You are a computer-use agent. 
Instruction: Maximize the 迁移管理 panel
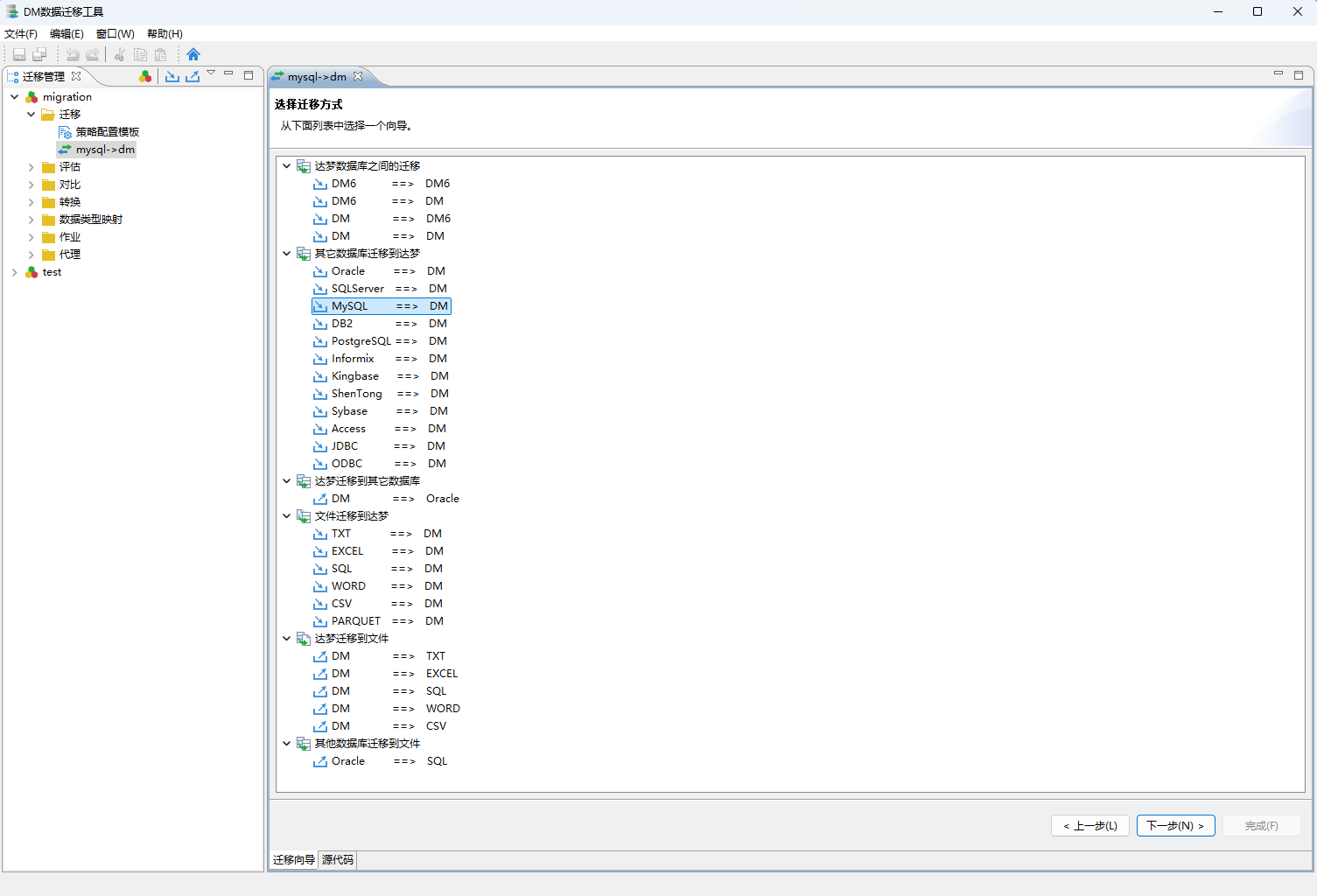(249, 75)
